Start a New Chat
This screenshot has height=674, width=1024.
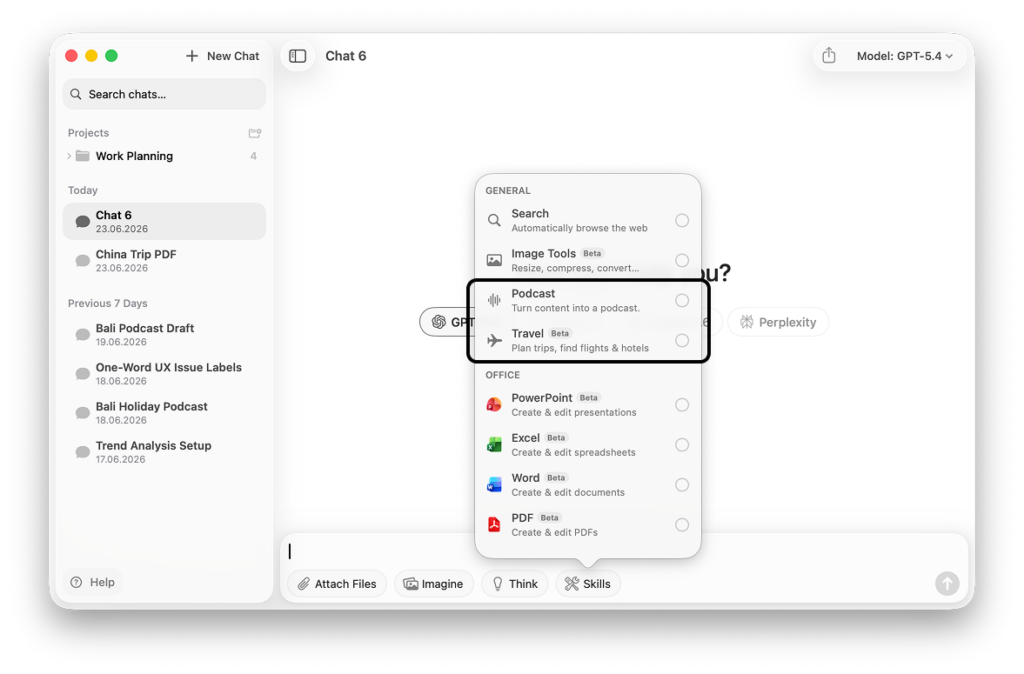pyautogui.click(x=223, y=56)
